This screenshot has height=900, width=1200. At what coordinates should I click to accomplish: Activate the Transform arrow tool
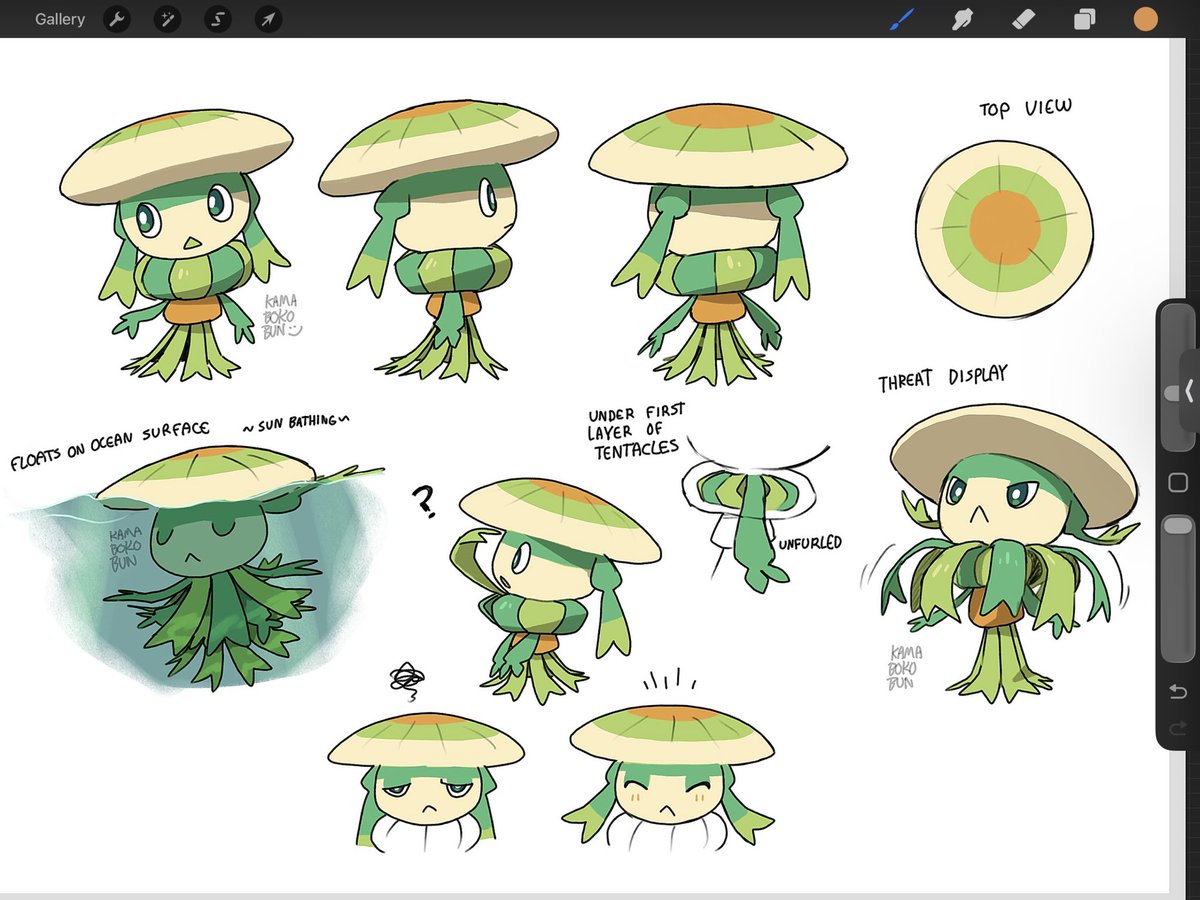tap(268, 19)
